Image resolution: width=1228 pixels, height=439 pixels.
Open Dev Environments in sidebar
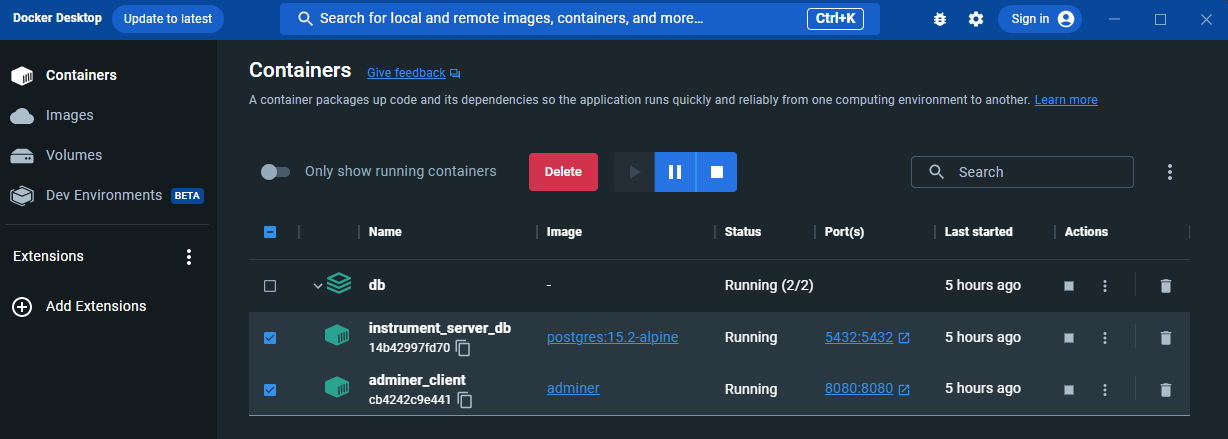coord(104,195)
